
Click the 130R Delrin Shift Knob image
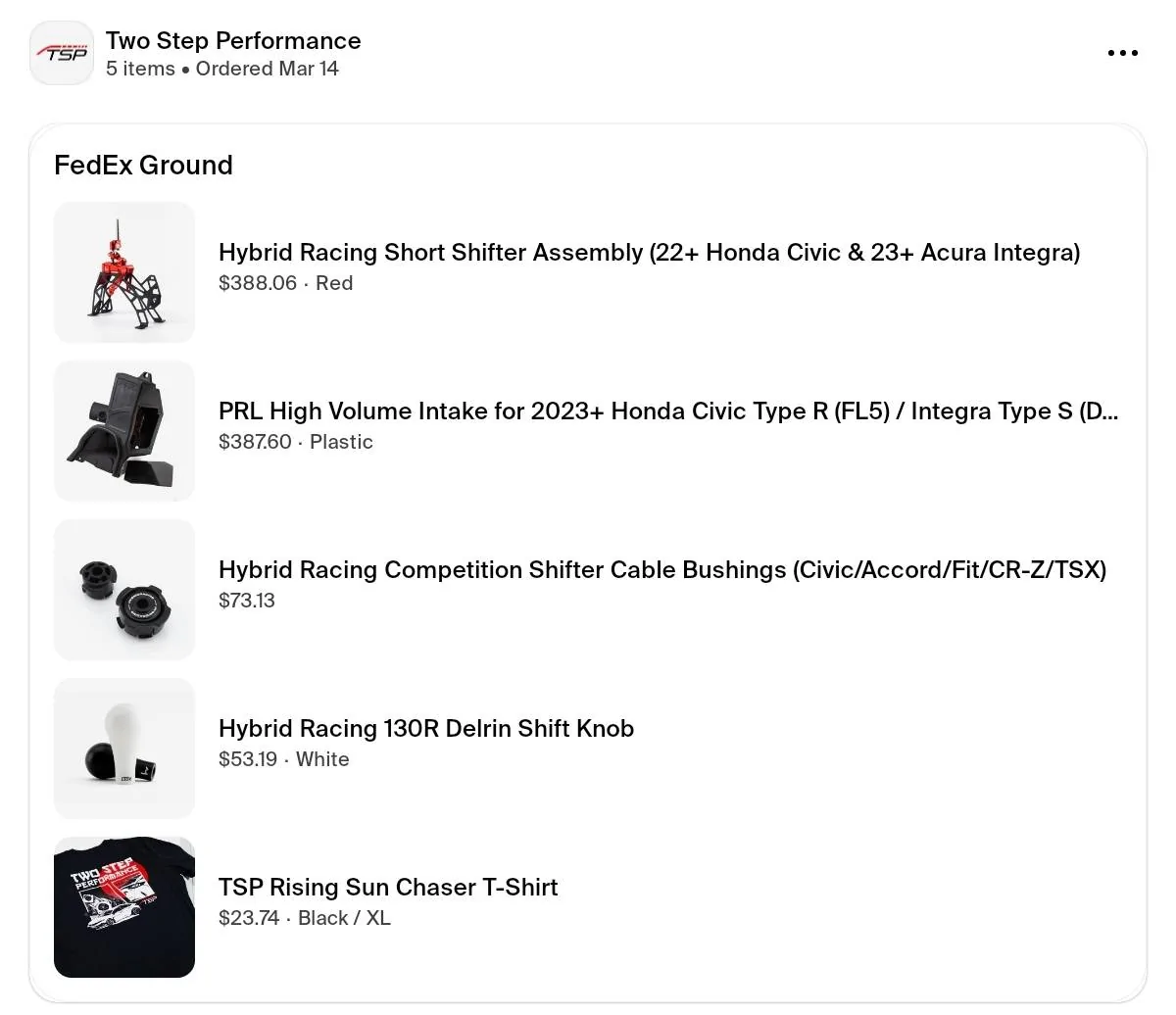point(123,748)
